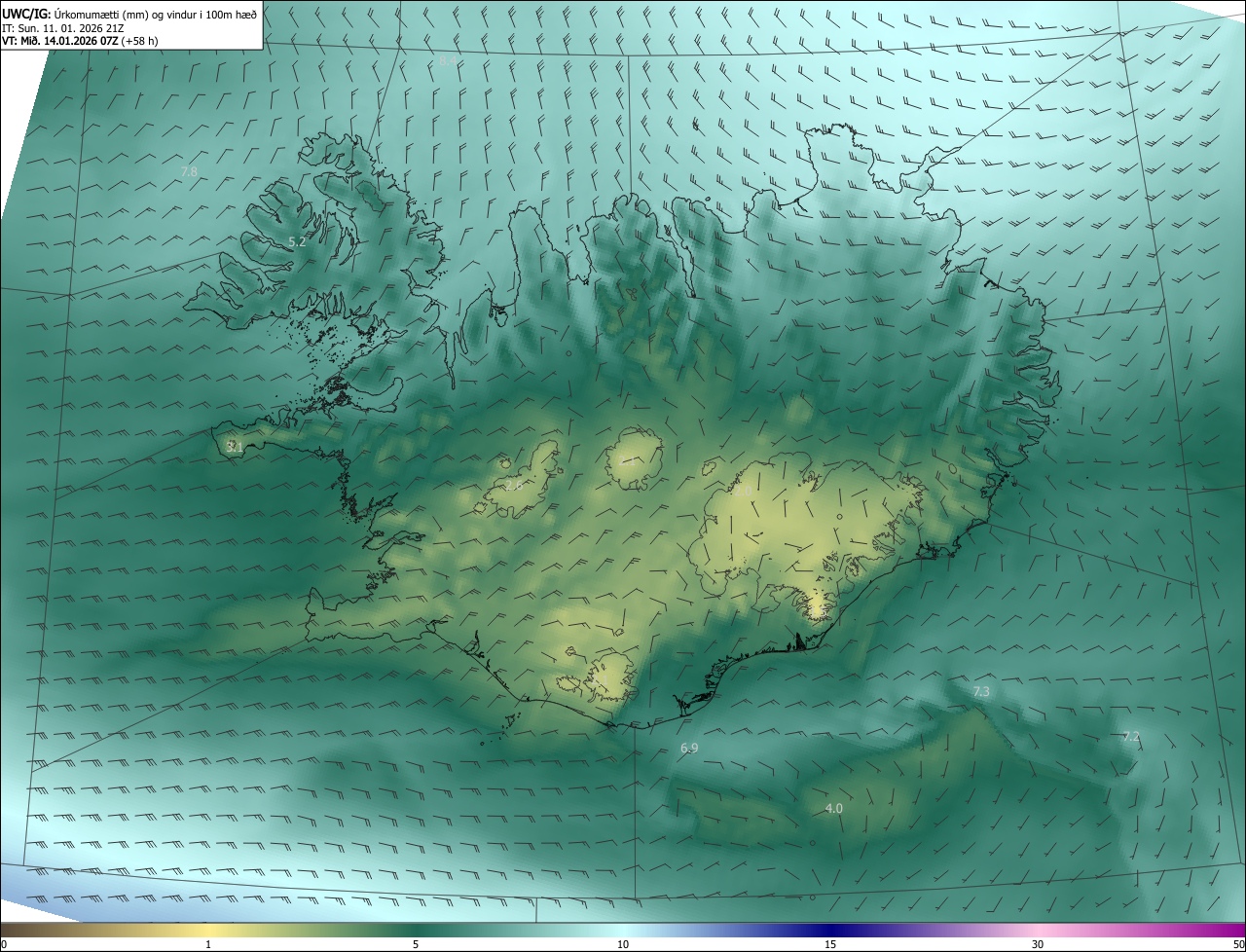This screenshot has width=1246, height=952.
Task: Click the map value '6.9' south of the coast
Action: [x=689, y=748]
